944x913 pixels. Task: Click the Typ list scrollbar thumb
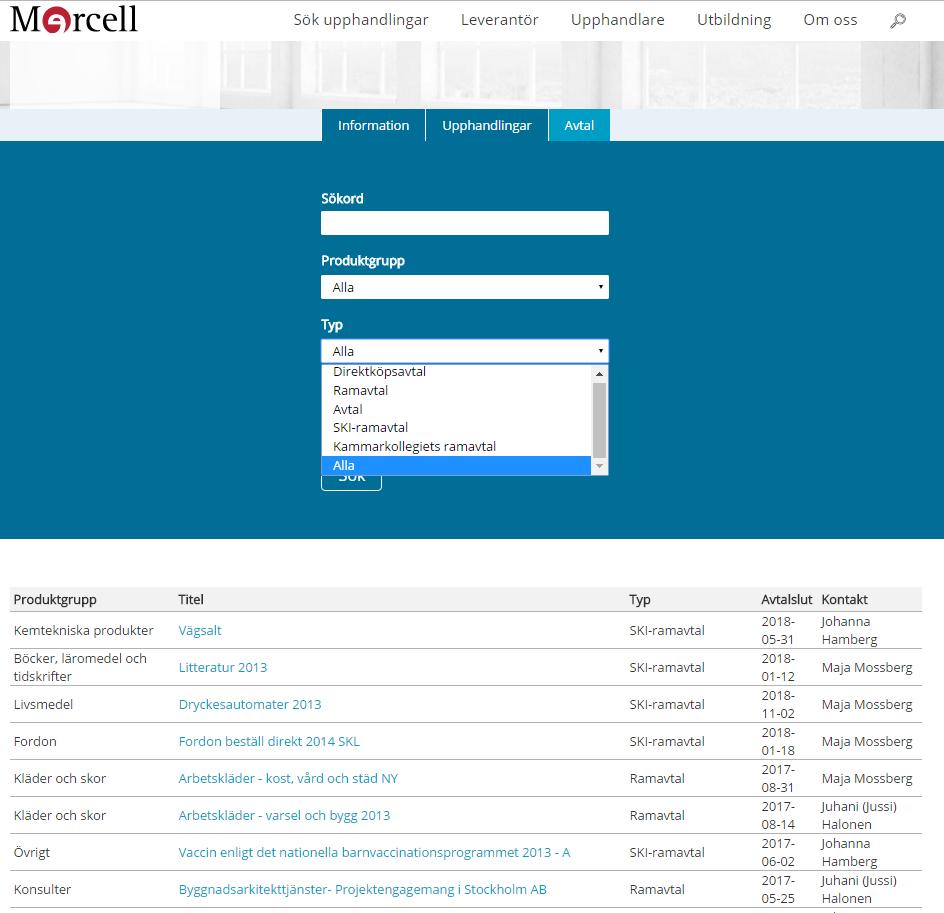click(599, 420)
